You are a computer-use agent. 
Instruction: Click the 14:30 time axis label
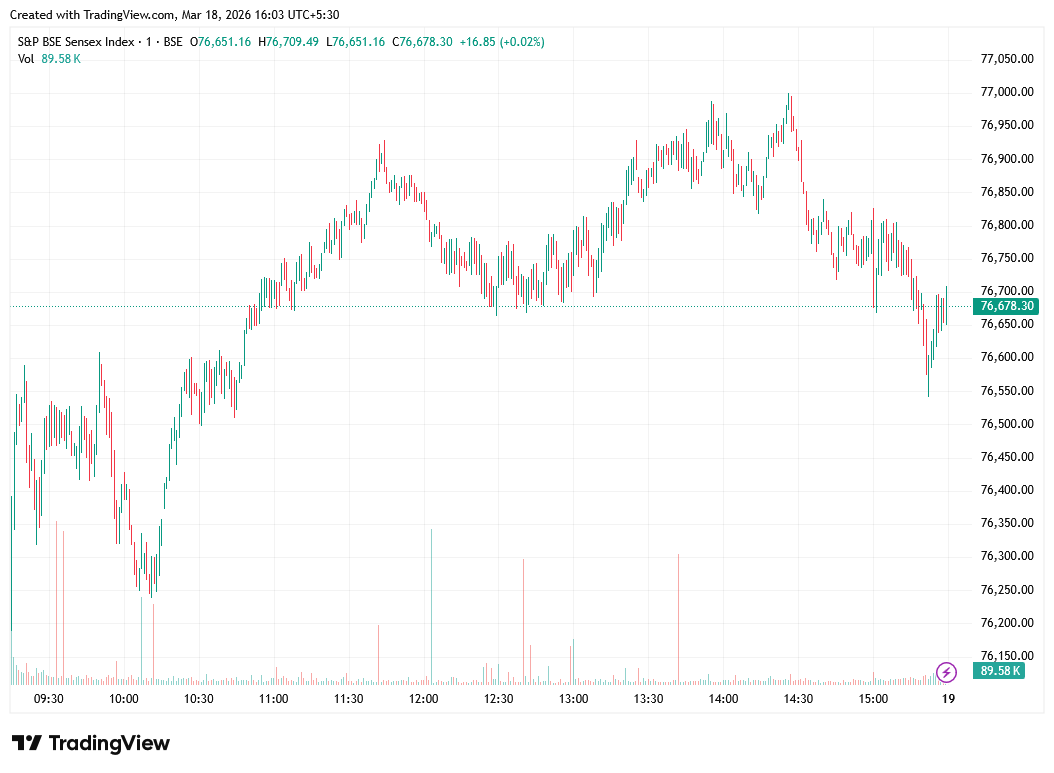pos(798,699)
